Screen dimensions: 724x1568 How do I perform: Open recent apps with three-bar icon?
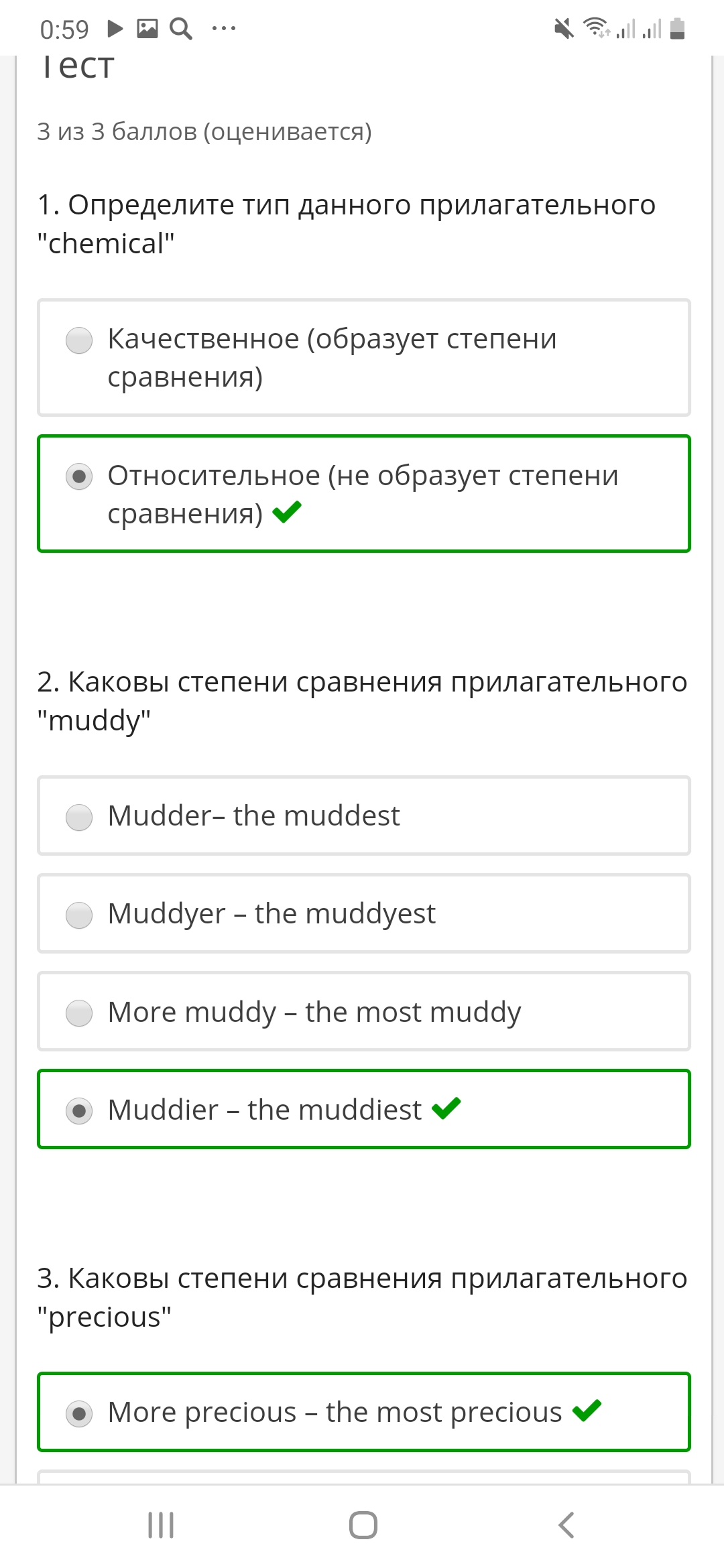[161, 1525]
